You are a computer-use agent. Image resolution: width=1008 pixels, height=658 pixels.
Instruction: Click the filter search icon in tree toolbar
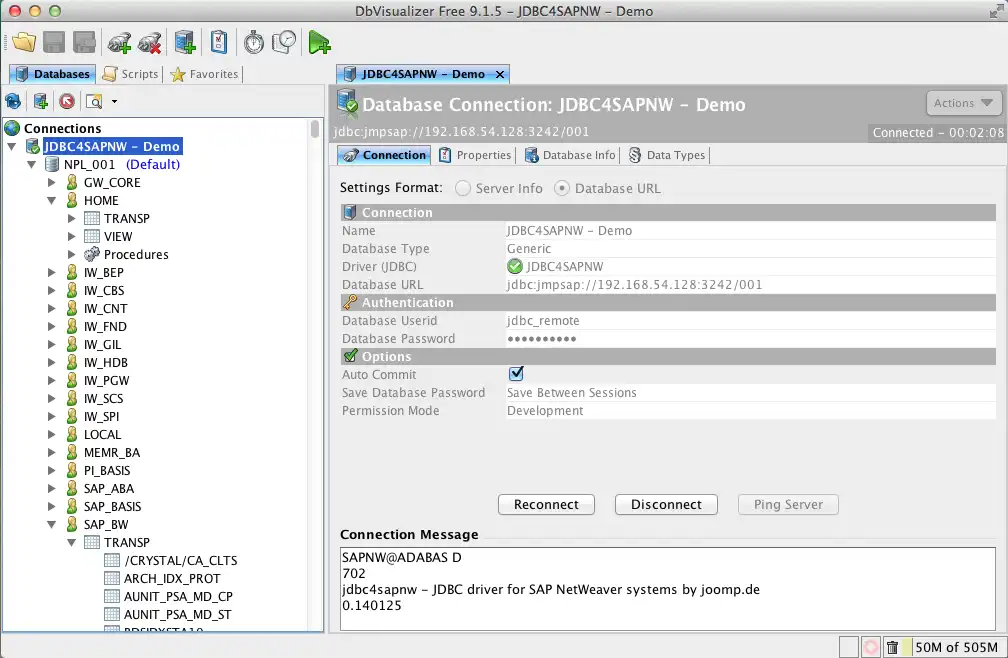click(x=94, y=101)
